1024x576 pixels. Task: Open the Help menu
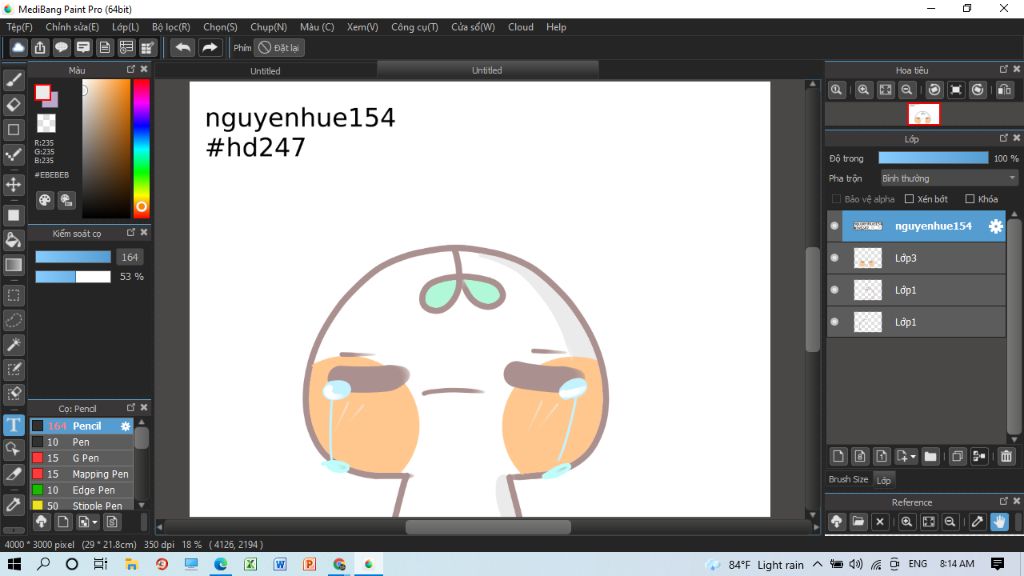point(556,27)
